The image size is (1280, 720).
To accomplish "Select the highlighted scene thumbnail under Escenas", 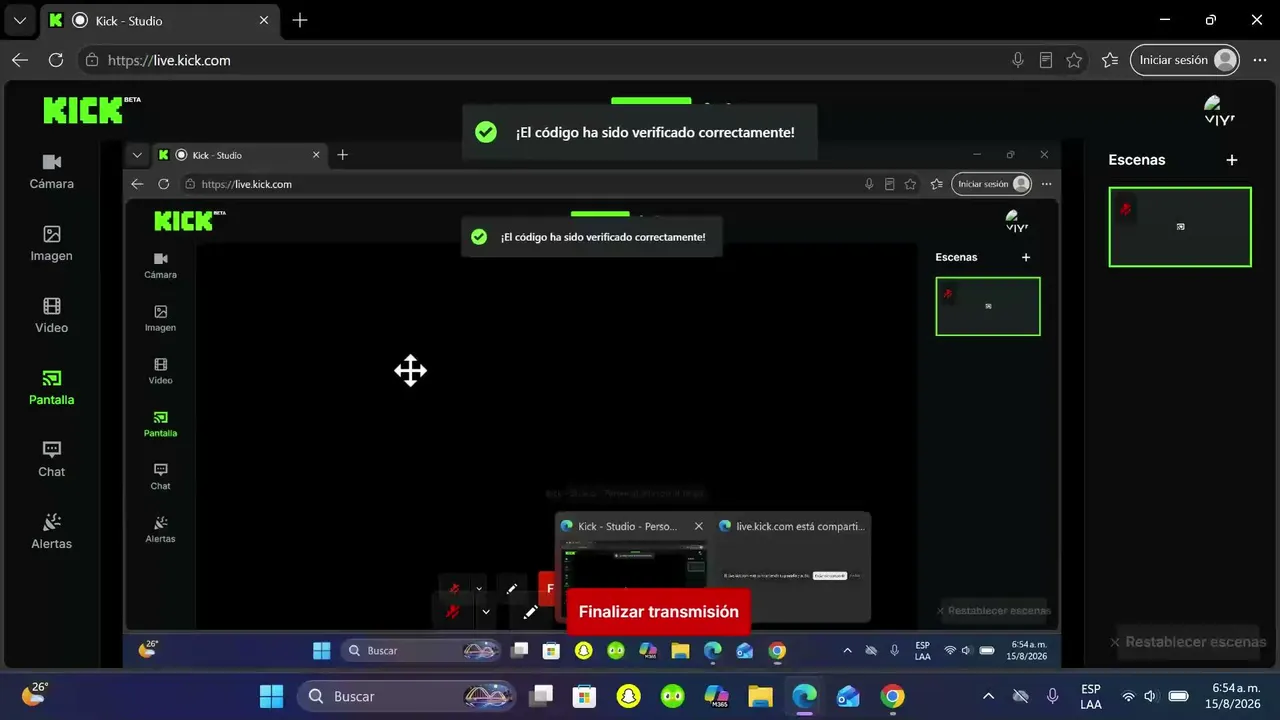I will pyautogui.click(x=1180, y=227).
